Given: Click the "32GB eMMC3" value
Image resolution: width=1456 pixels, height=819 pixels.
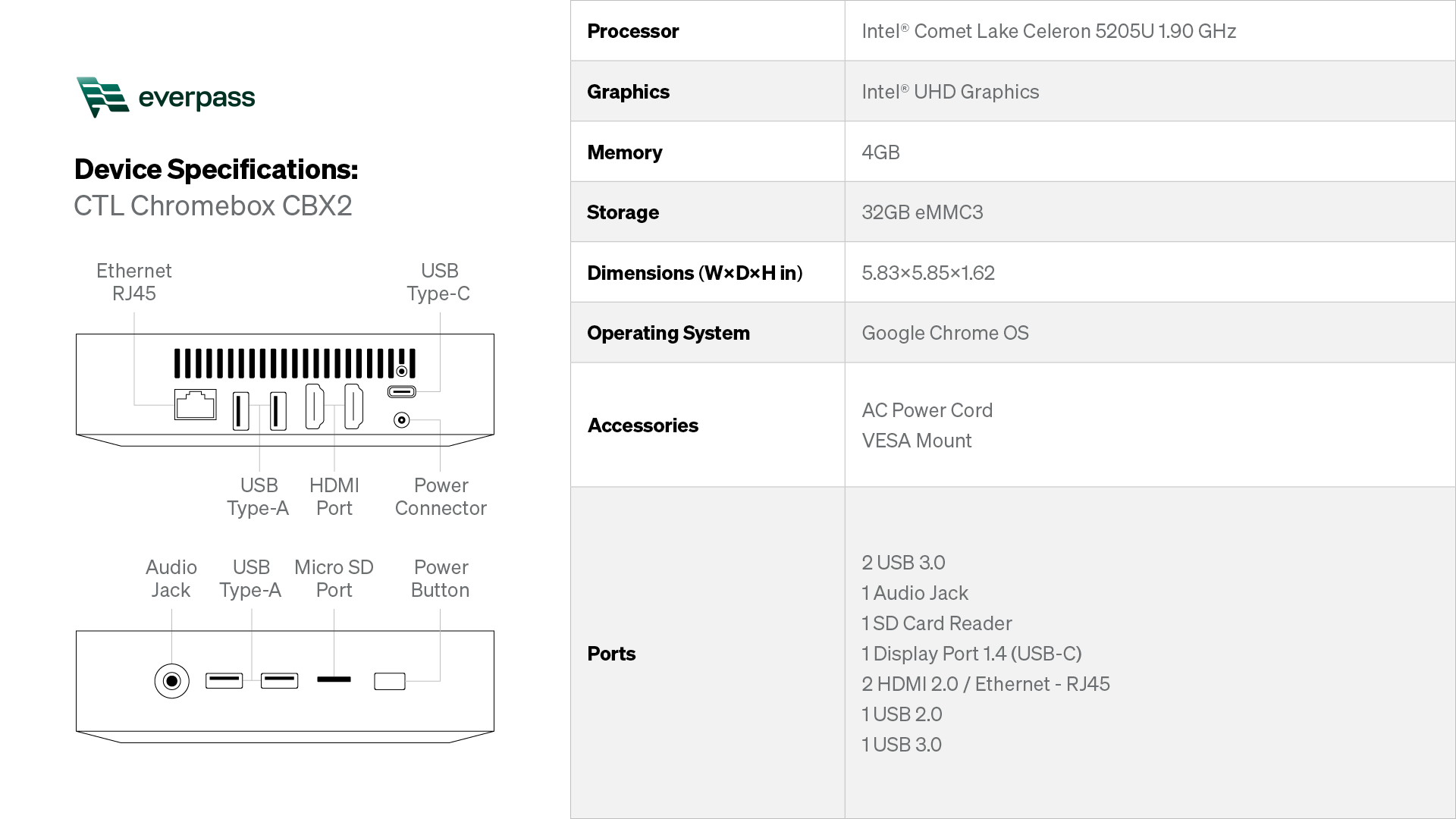Looking at the screenshot, I should [922, 212].
